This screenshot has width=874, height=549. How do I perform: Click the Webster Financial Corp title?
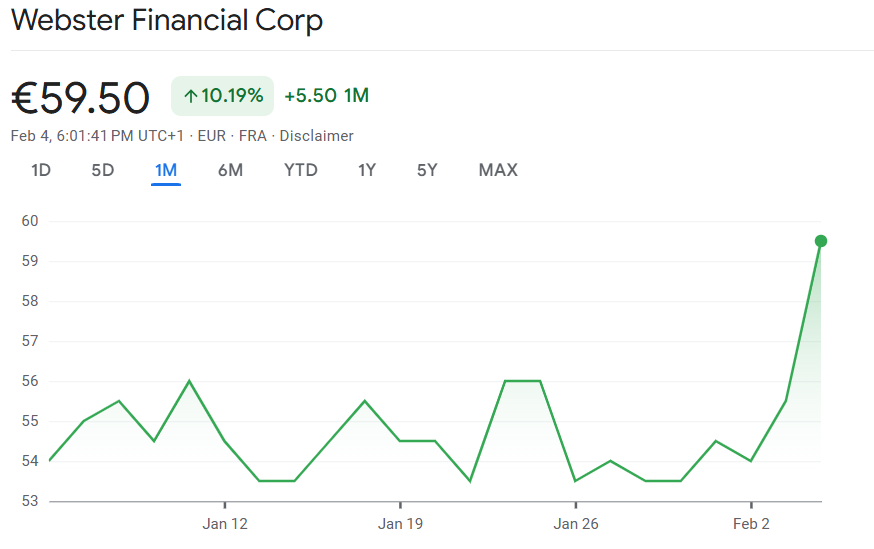[x=167, y=20]
